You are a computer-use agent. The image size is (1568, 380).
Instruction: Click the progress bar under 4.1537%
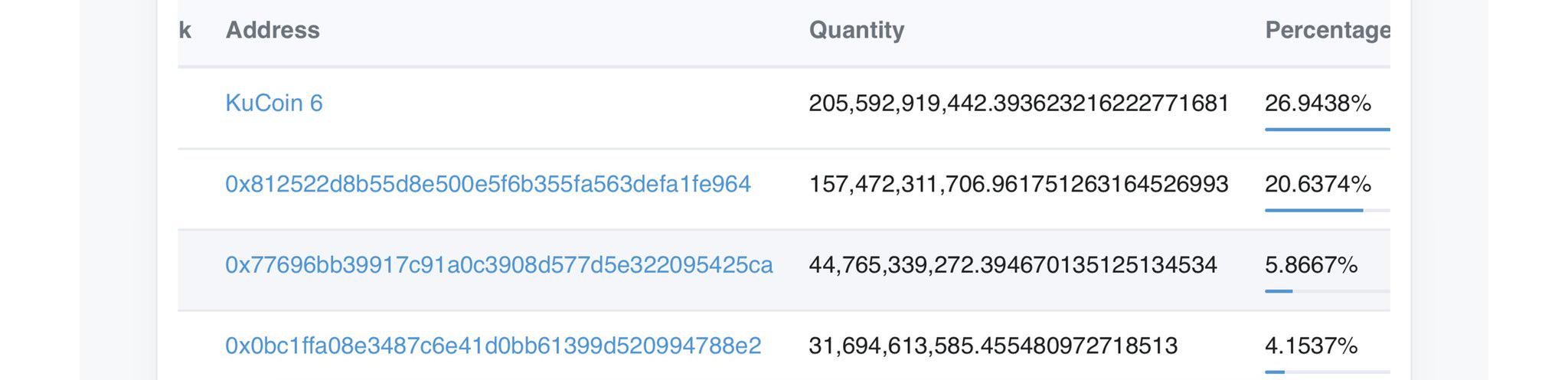coord(1328,372)
